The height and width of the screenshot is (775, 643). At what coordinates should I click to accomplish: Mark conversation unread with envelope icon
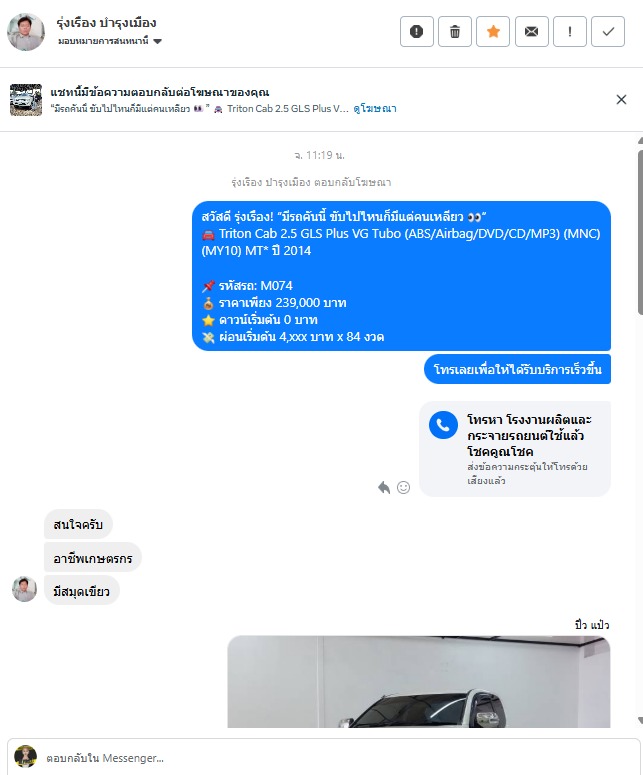tap(531, 32)
